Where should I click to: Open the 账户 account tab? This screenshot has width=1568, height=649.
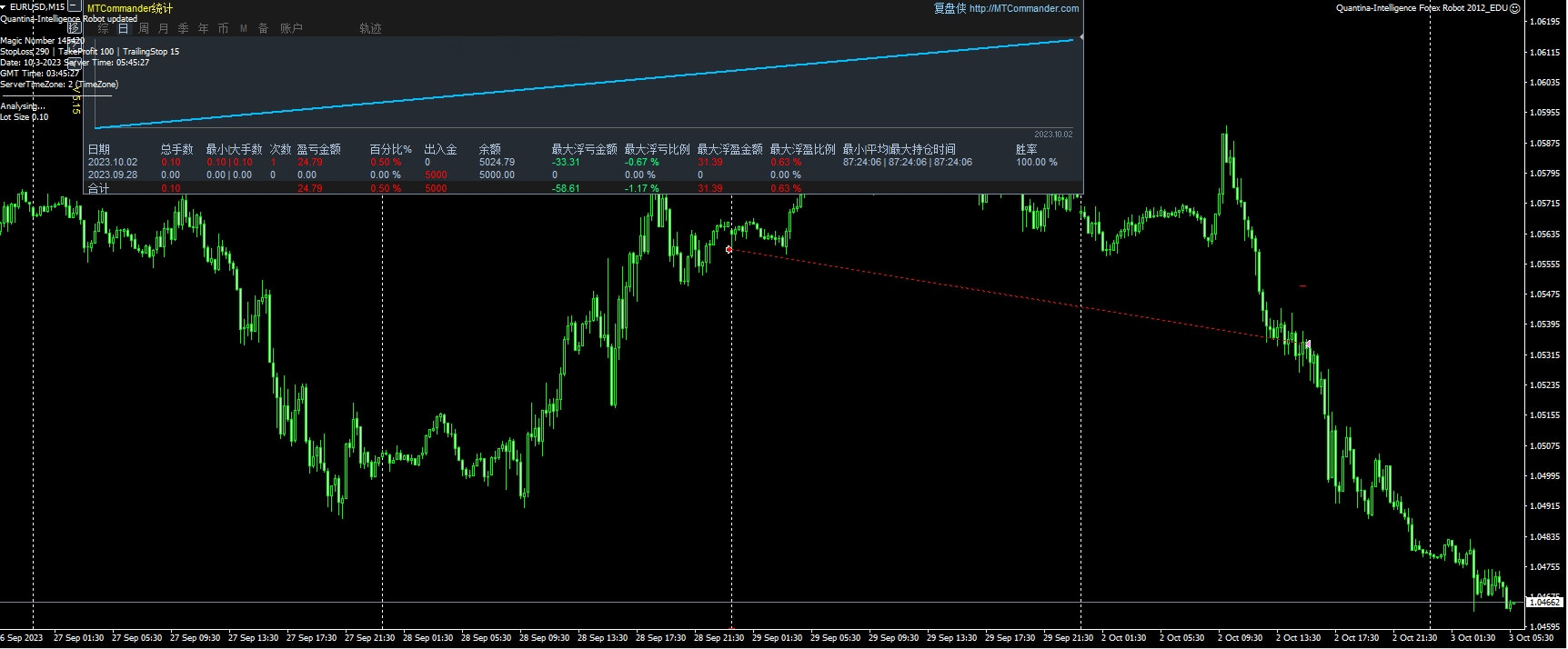[x=291, y=28]
